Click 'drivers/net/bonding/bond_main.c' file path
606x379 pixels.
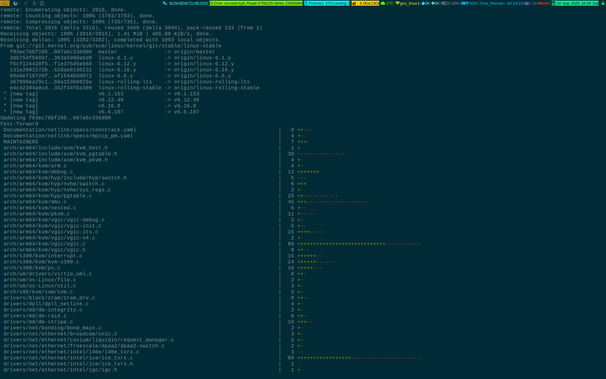point(52,328)
